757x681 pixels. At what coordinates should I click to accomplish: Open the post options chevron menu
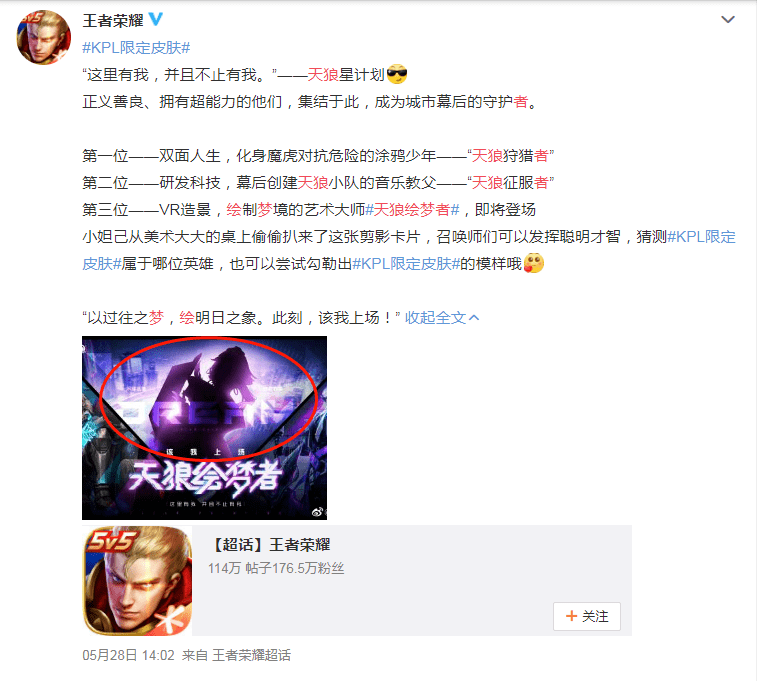pos(728,19)
